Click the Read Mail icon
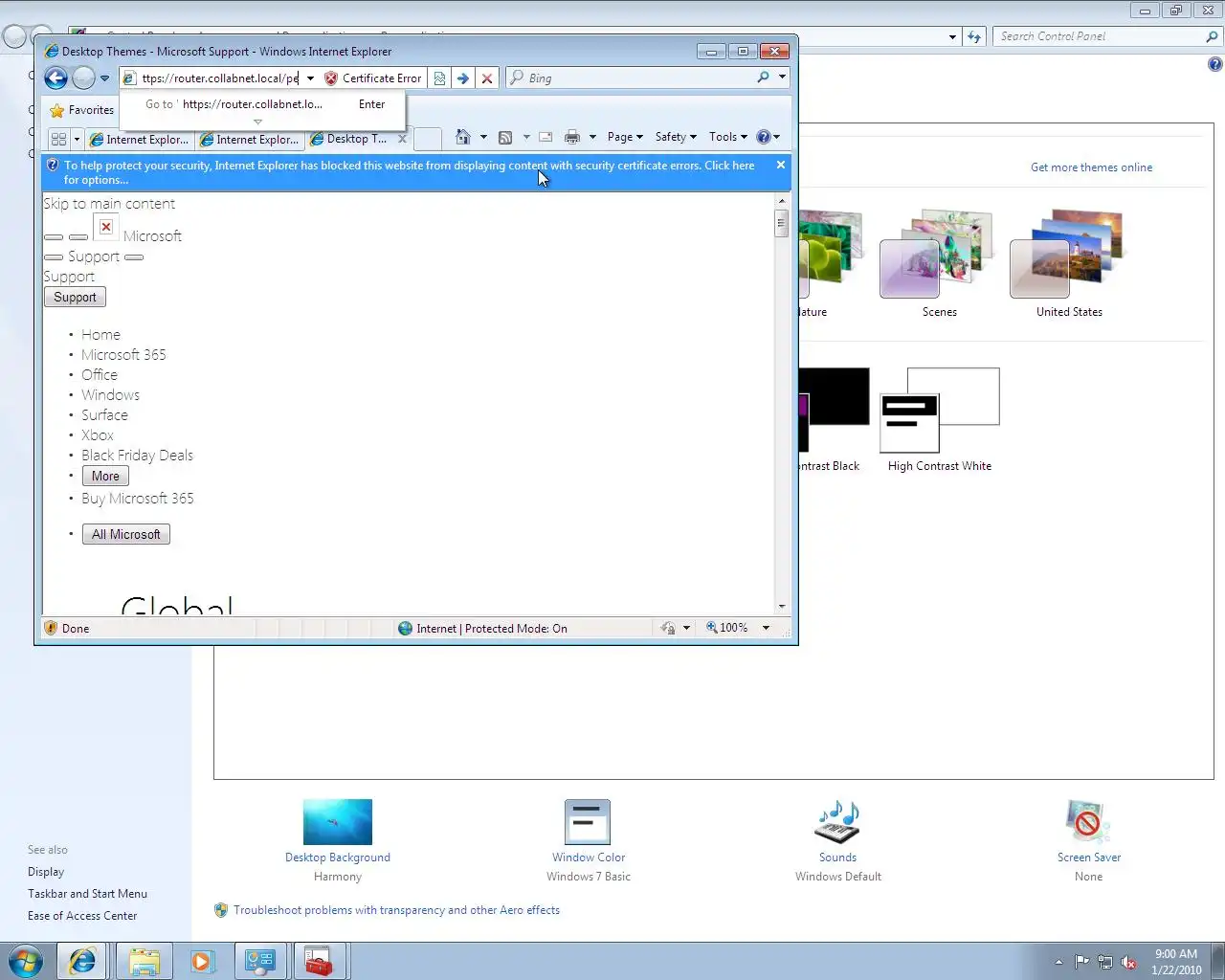This screenshot has height=980, width=1225. pyautogui.click(x=546, y=137)
